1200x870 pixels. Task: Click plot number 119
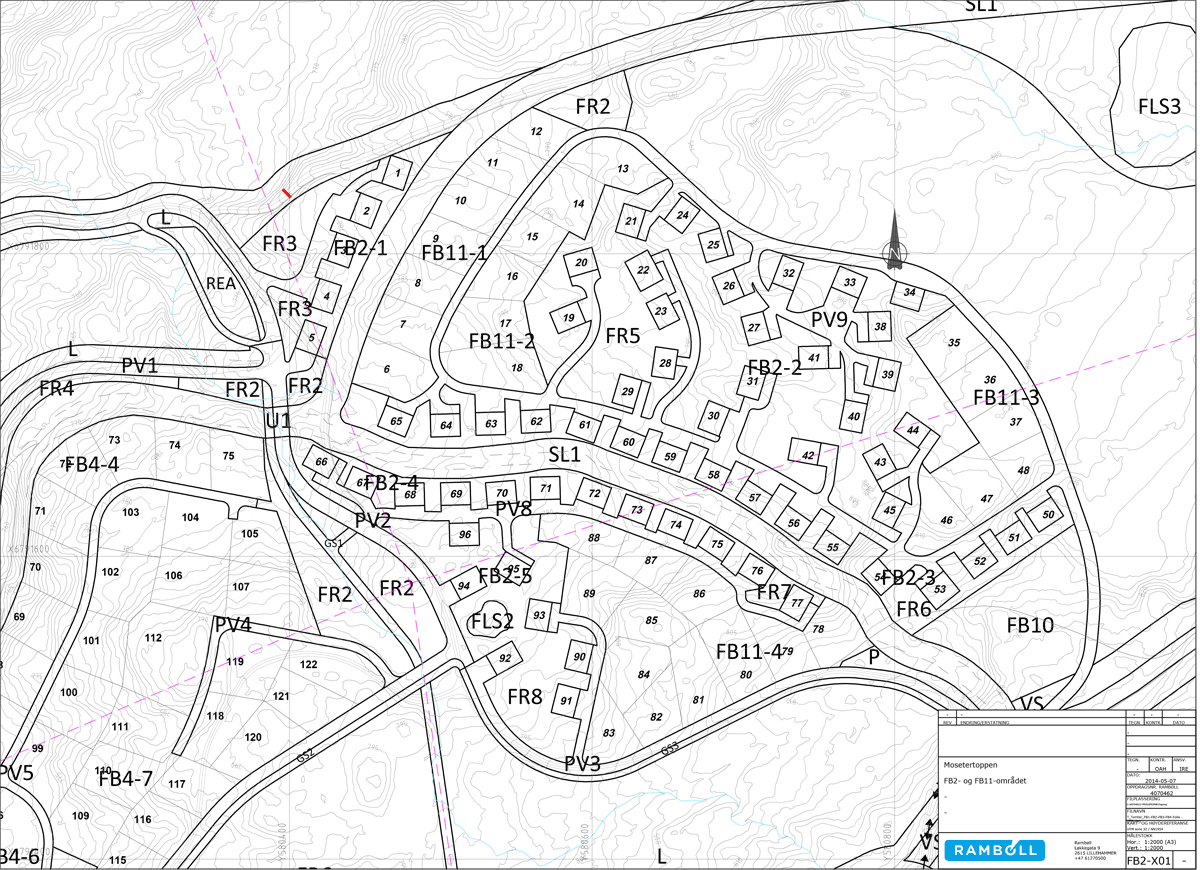pyautogui.click(x=235, y=662)
